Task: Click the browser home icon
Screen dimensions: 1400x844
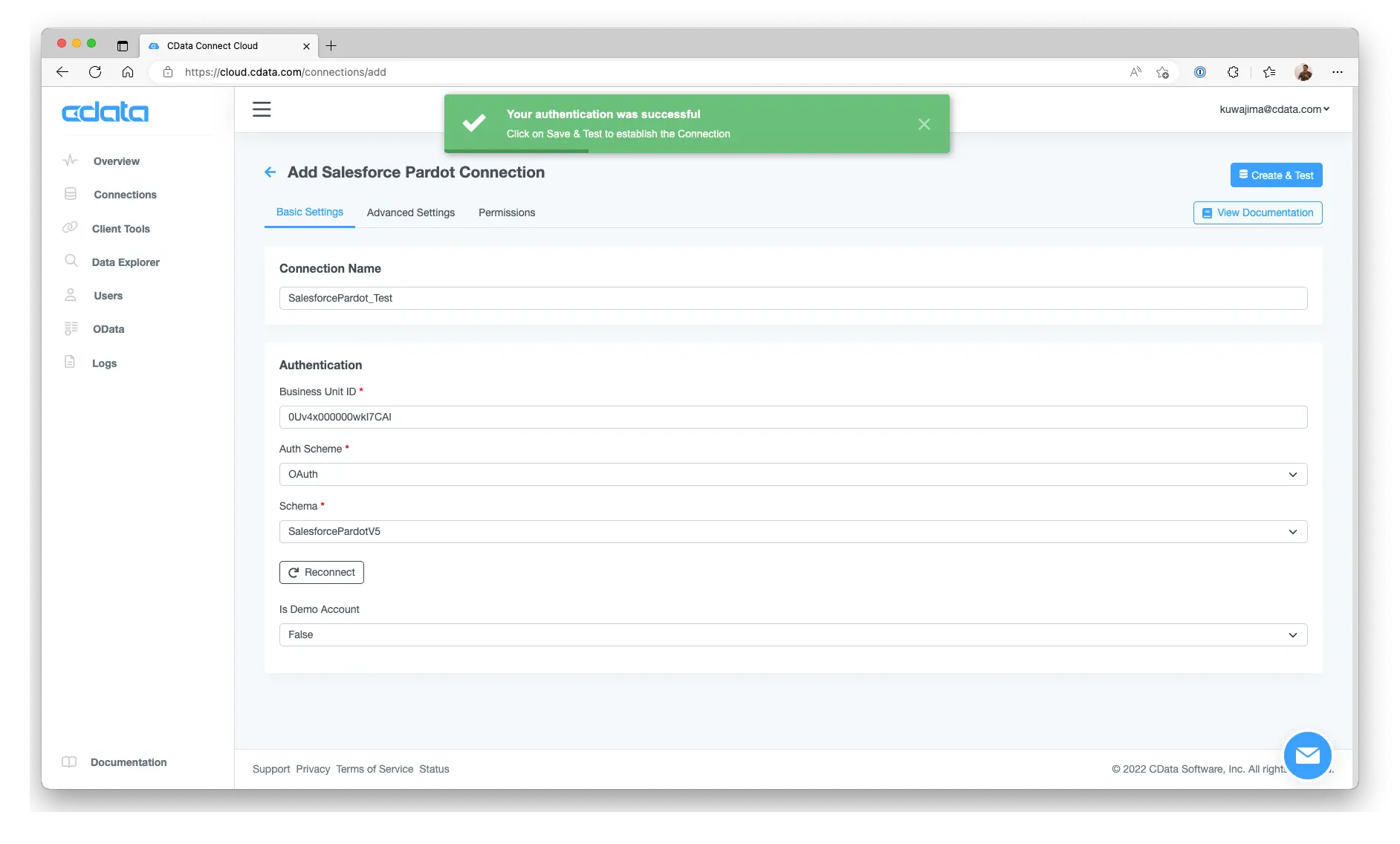Action: click(x=128, y=72)
